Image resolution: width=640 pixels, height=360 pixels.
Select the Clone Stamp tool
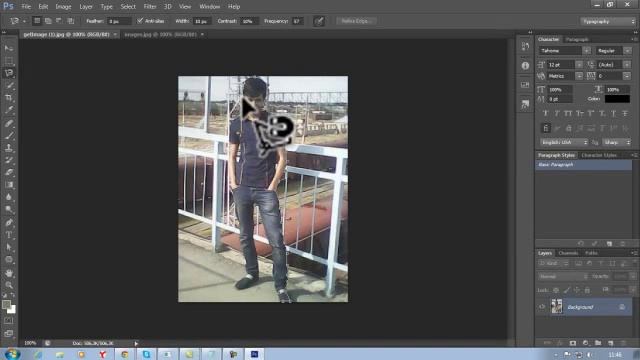[x=9, y=148]
